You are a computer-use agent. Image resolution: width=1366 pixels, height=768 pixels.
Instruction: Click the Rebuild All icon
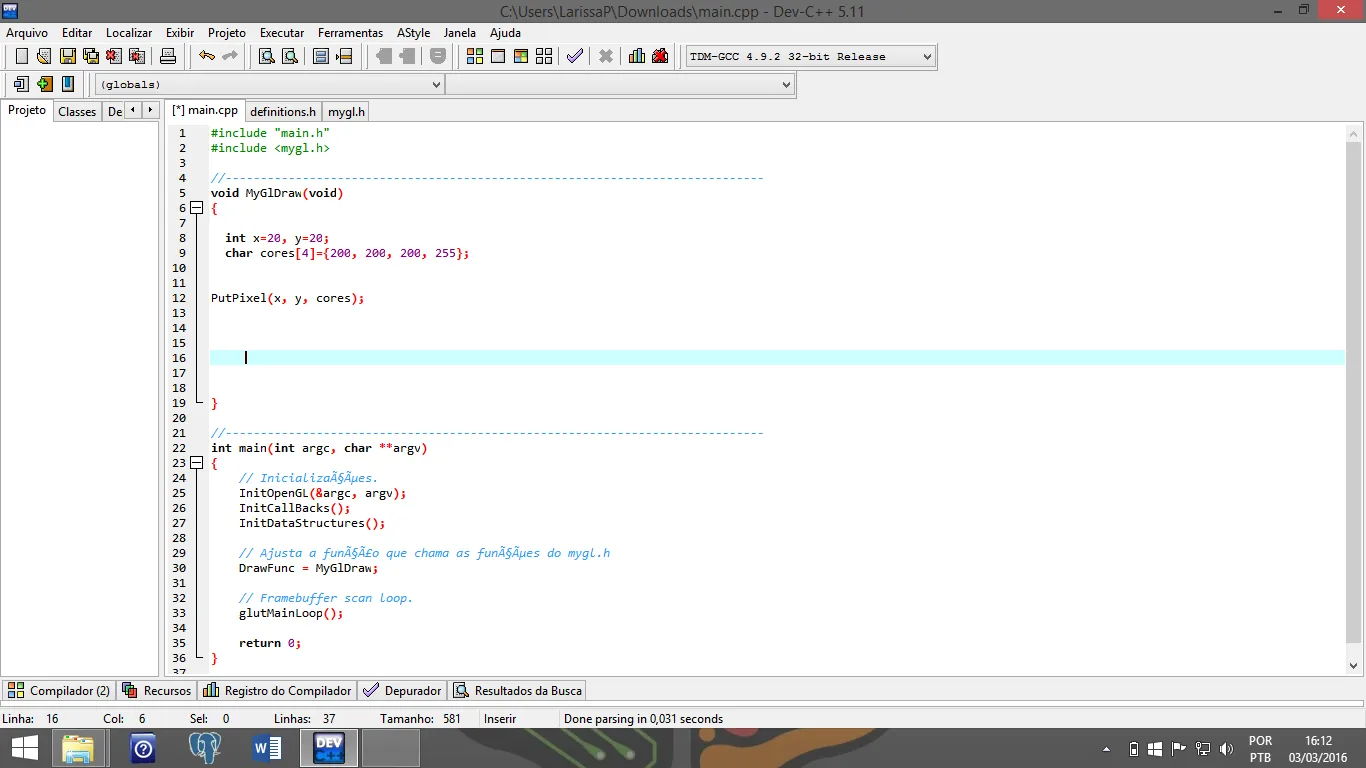tap(544, 56)
